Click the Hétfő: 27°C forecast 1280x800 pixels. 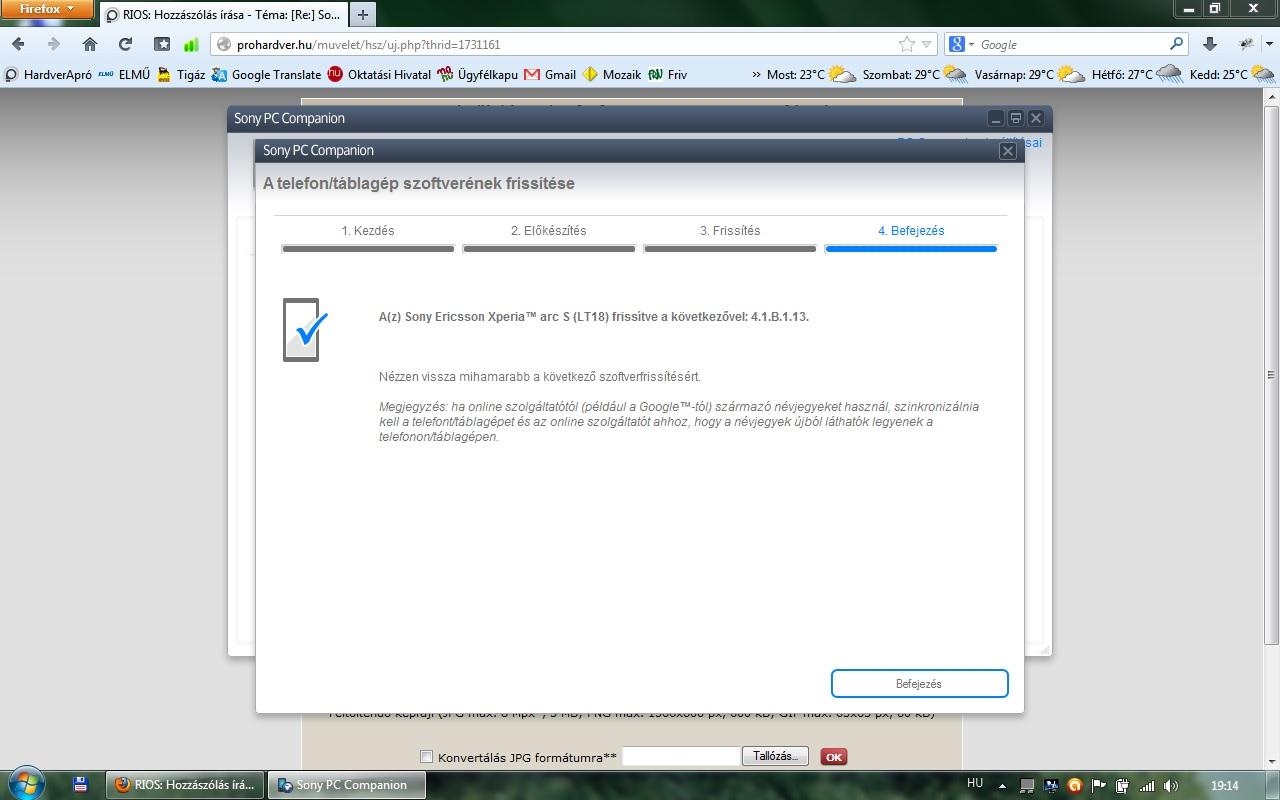(1138, 74)
